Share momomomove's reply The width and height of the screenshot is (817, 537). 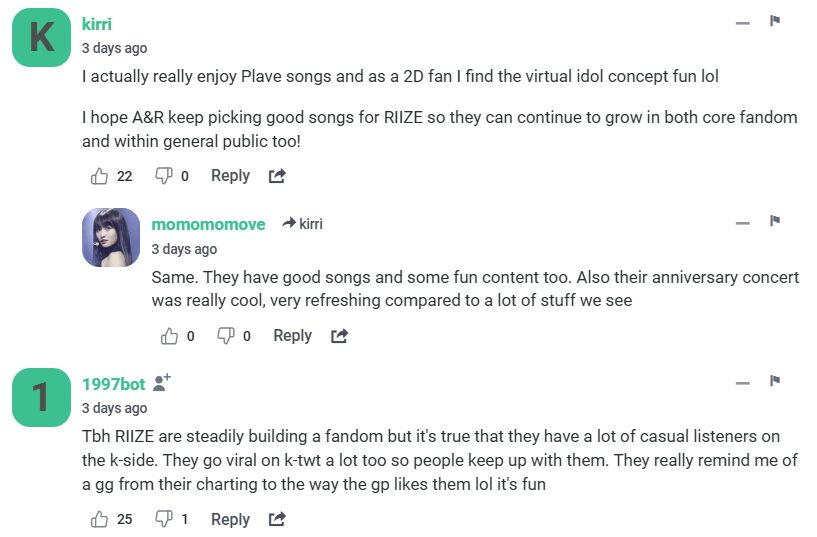click(x=340, y=336)
